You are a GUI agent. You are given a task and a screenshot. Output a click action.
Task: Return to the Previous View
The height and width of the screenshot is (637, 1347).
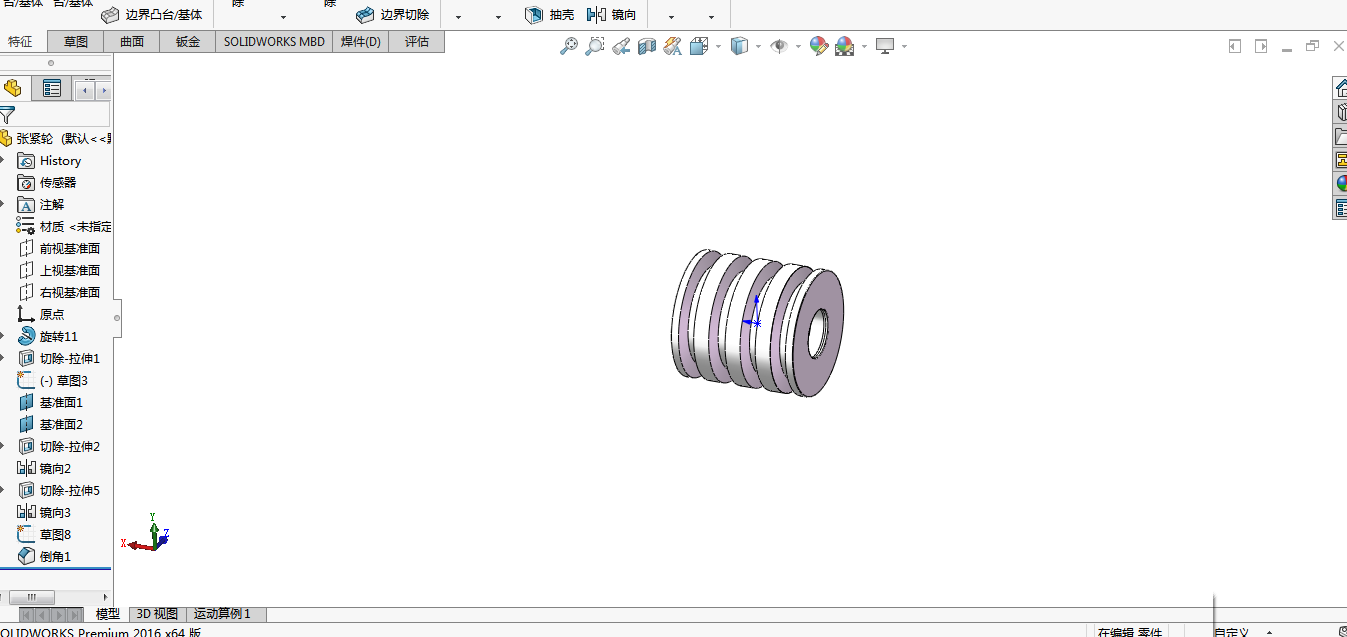620,46
